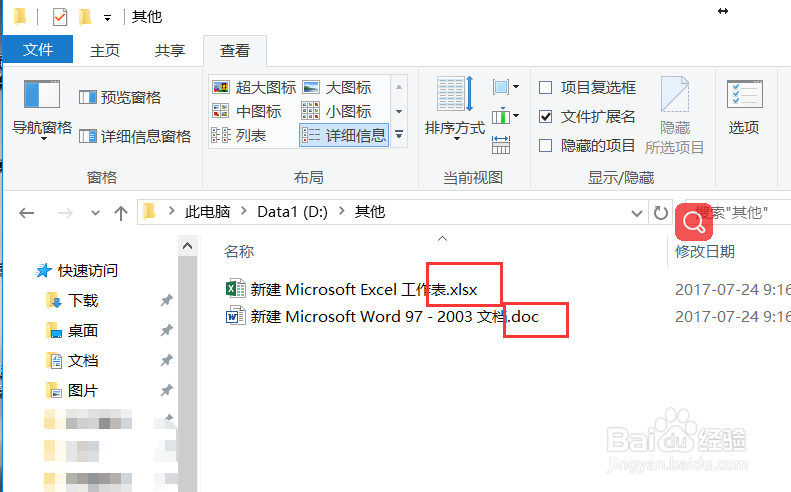Sort by Date modified (修改日期) column header

(x=705, y=251)
